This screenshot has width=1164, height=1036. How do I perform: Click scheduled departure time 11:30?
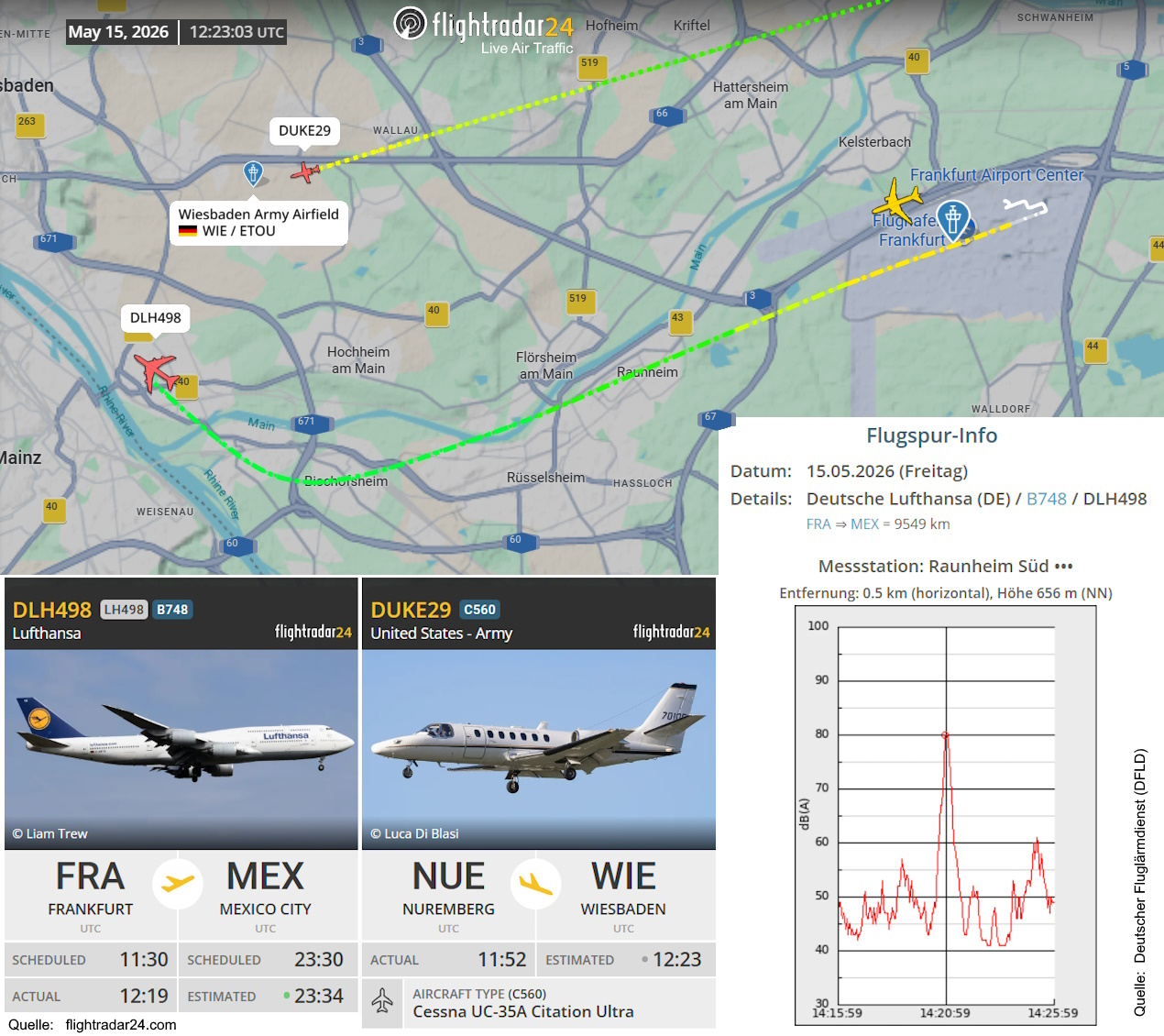144,960
